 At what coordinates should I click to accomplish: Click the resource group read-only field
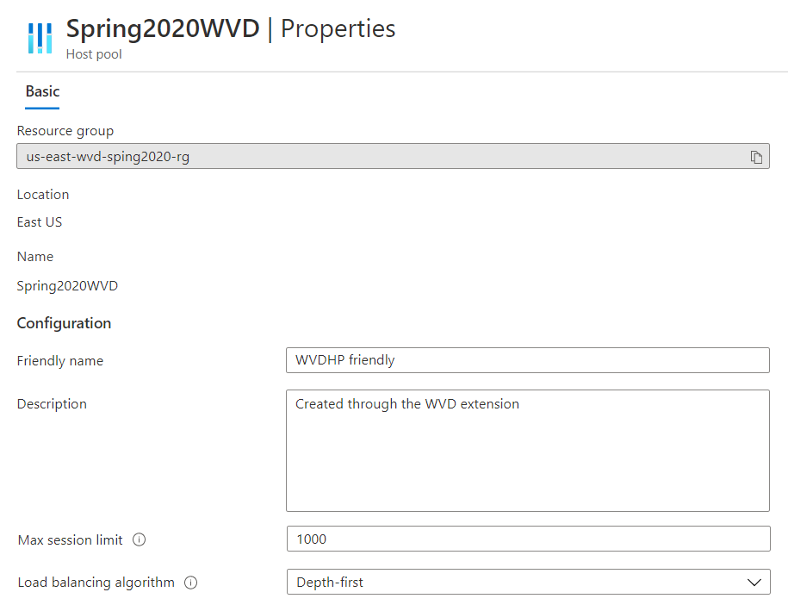pyautogui.click(x=393, y=156)
